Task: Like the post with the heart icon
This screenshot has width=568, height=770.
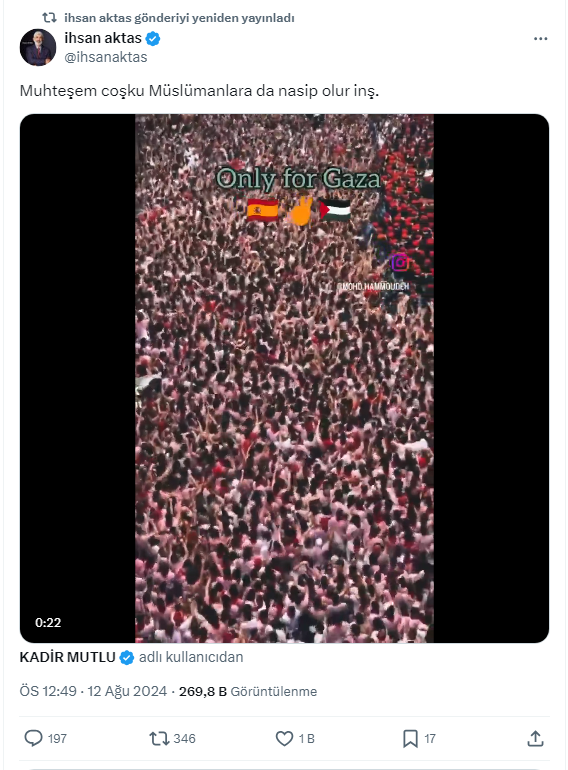Action: [x=284, y=738]
